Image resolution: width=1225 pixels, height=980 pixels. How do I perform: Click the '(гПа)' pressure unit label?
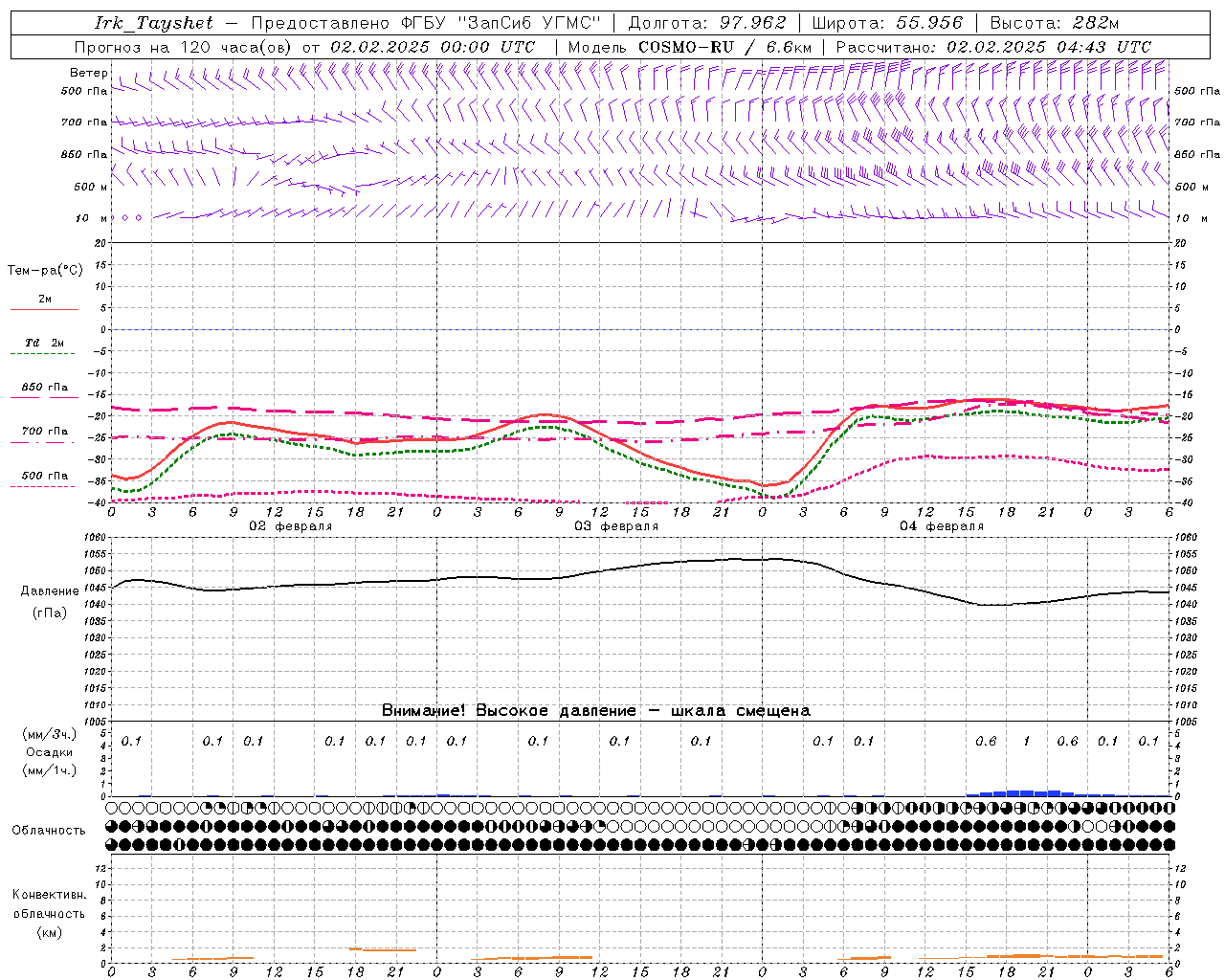pos(50,613)
